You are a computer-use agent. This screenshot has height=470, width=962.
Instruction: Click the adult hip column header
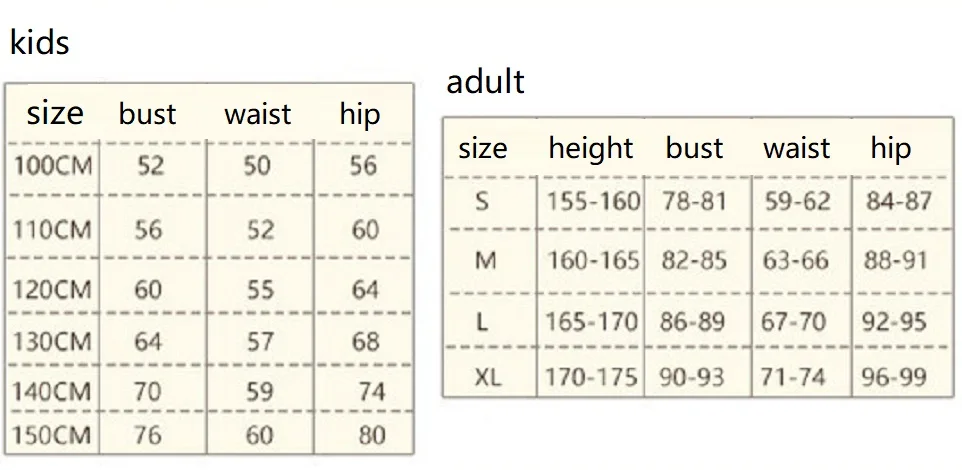pos(891,148)
